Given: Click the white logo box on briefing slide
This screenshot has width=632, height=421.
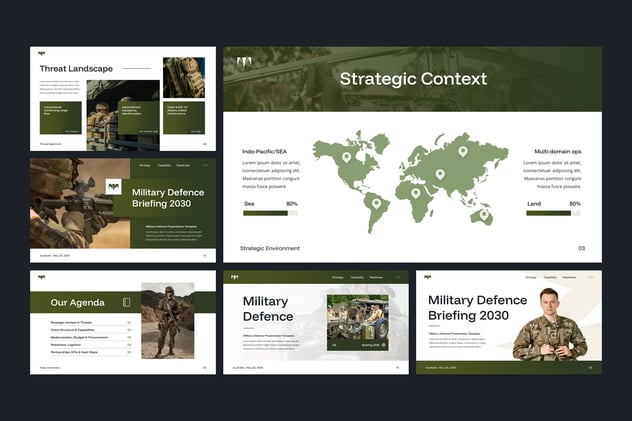Looking at the screenshot, I should (x=113, y=186).
